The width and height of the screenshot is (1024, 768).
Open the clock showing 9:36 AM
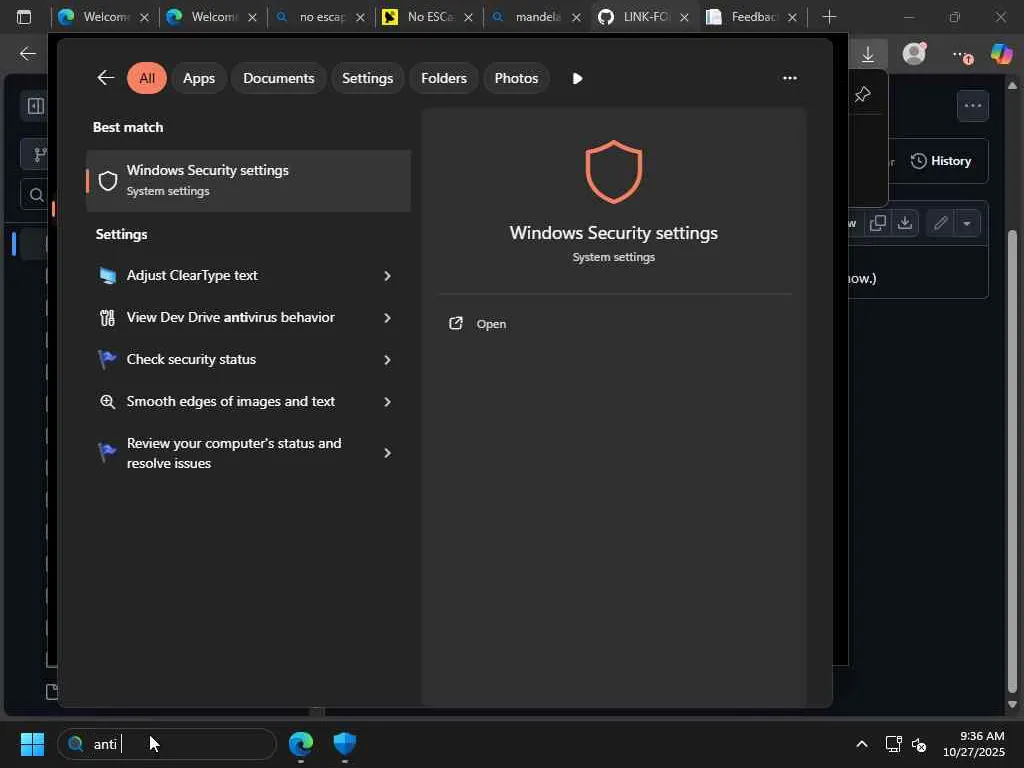pyautogui.click(x=974, y=744)
